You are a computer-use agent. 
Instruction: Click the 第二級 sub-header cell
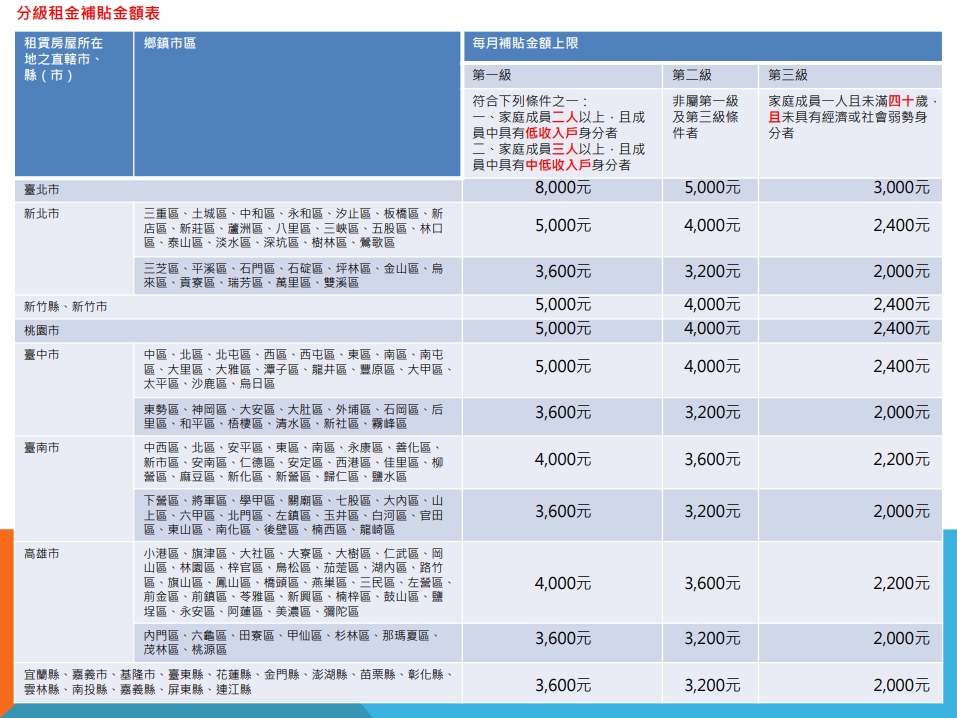click(x=691, y=76)
